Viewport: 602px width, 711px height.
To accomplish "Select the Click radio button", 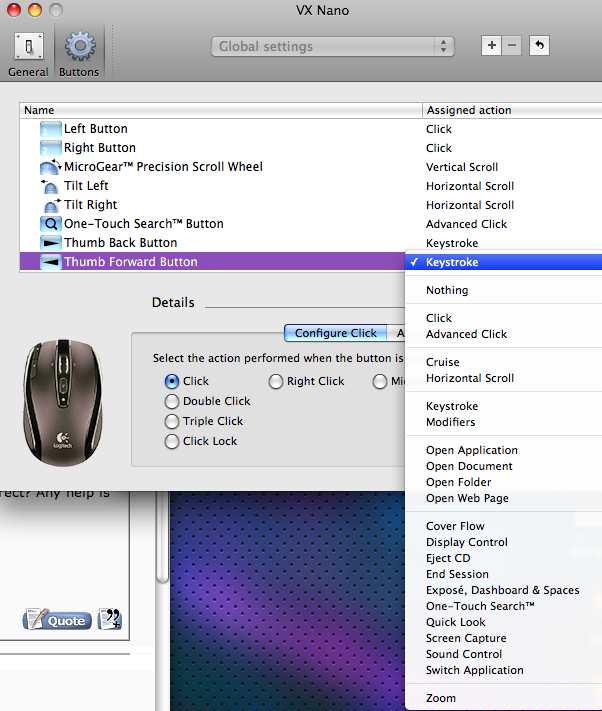I will [172, 381].
